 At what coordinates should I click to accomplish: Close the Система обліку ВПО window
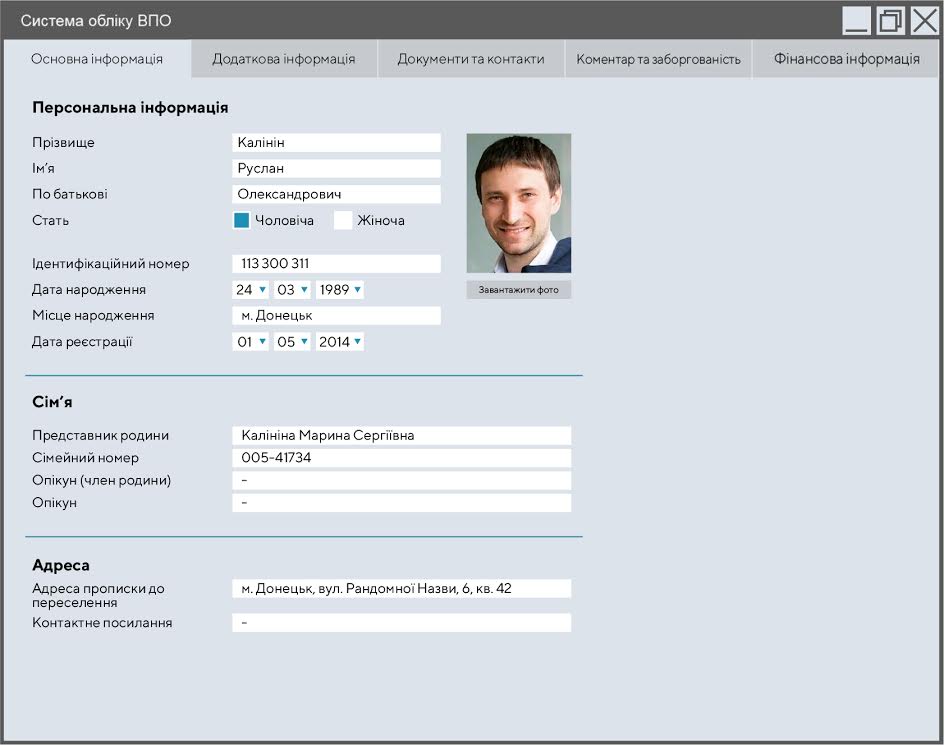[x=924, y=21]
